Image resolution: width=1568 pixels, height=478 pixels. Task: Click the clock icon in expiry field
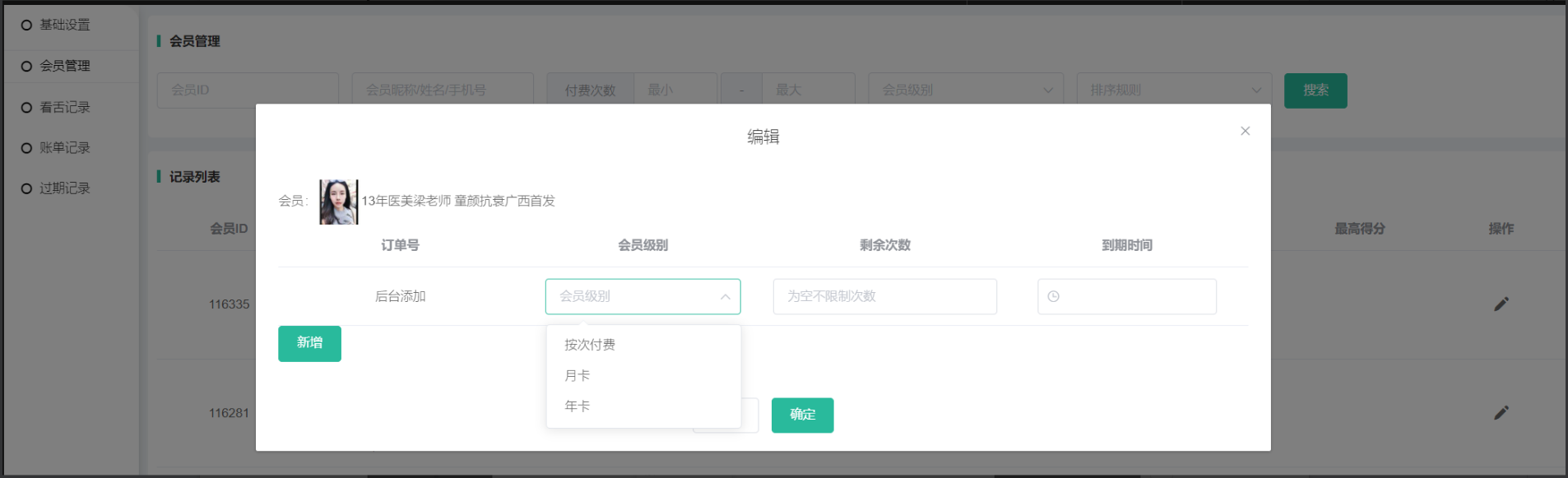[x=1054, y=296]
